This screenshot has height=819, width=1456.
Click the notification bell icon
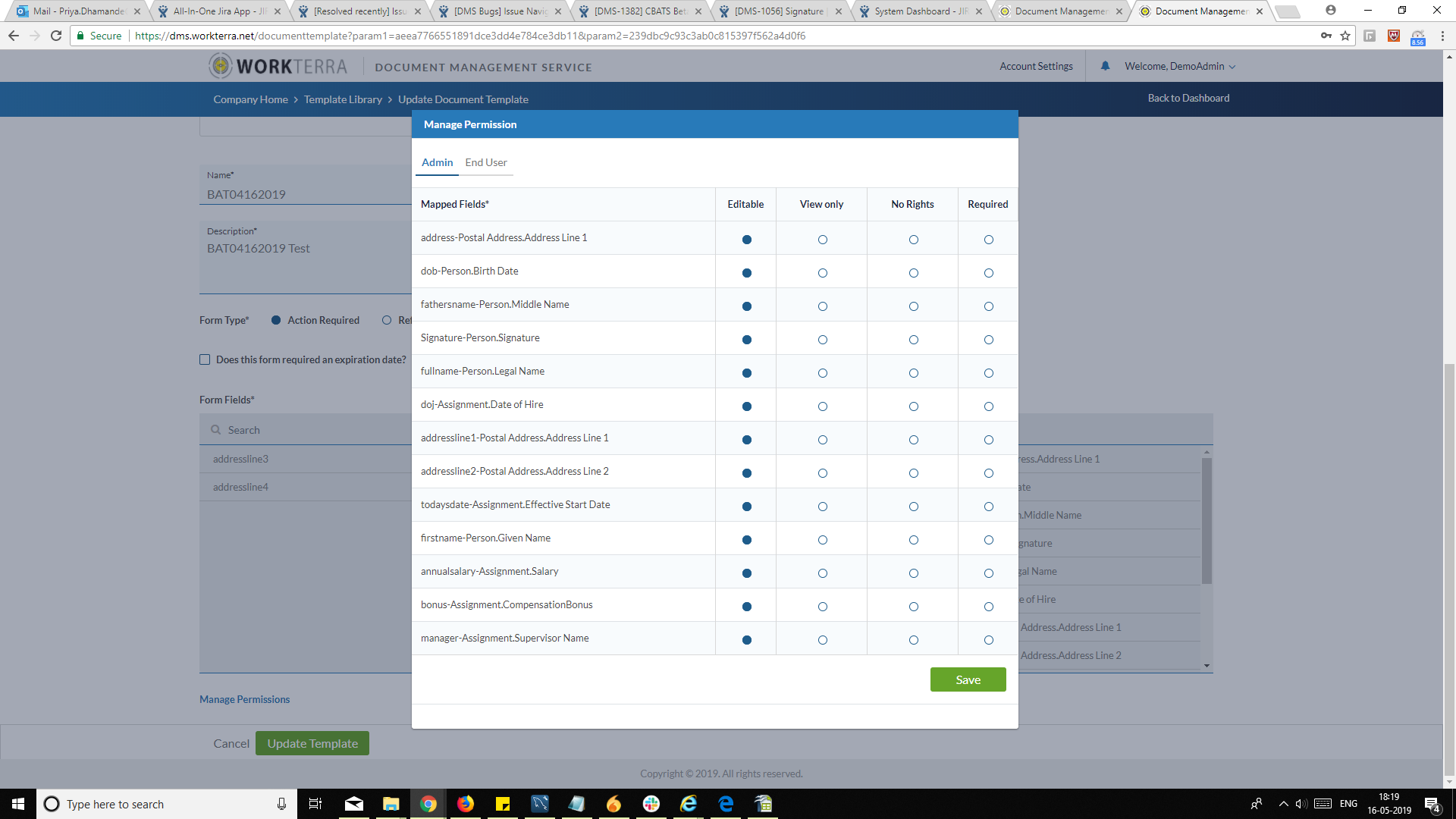[x=1105, y=66]
